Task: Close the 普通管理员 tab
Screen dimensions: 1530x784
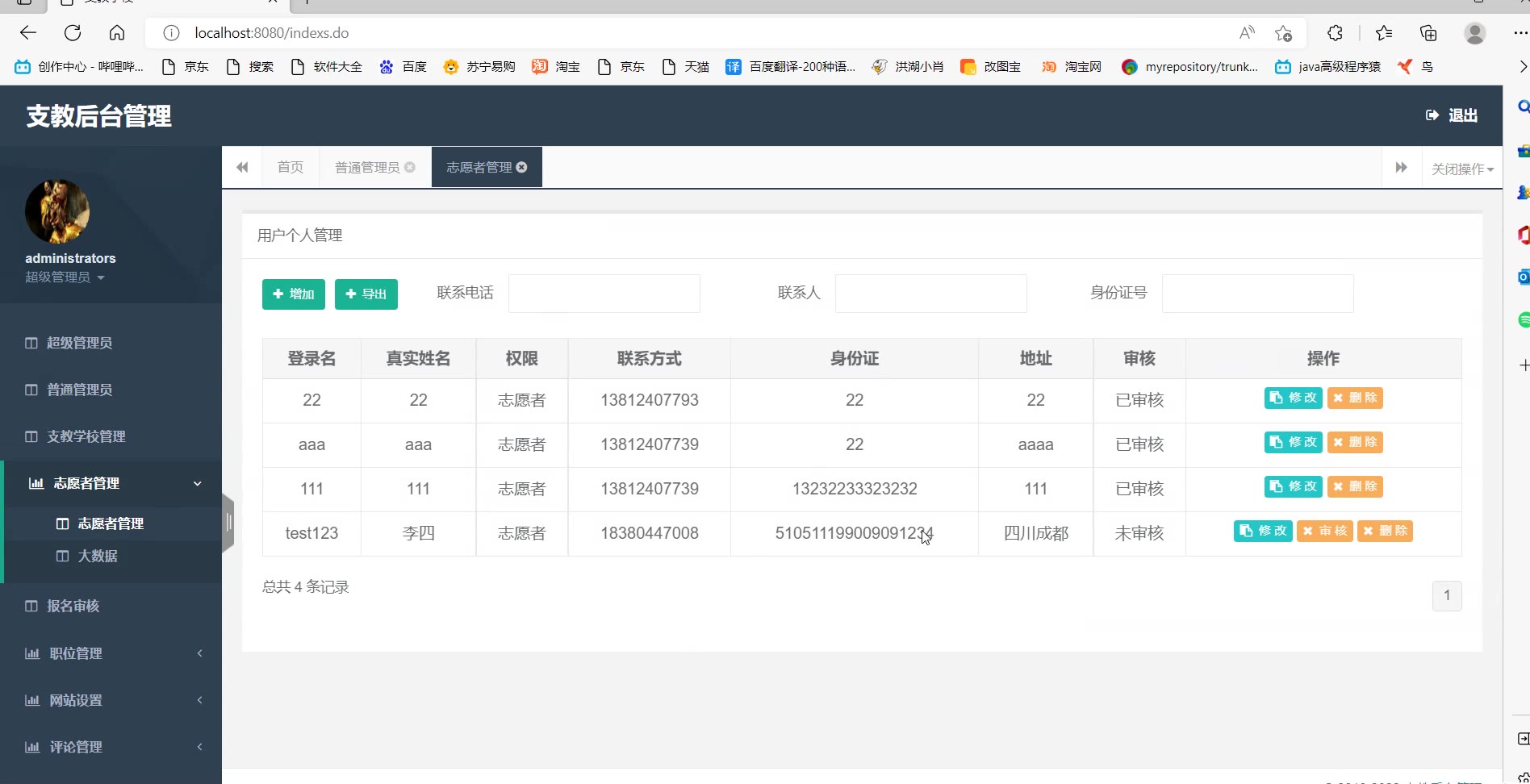Action: click(x=410, y=167)
